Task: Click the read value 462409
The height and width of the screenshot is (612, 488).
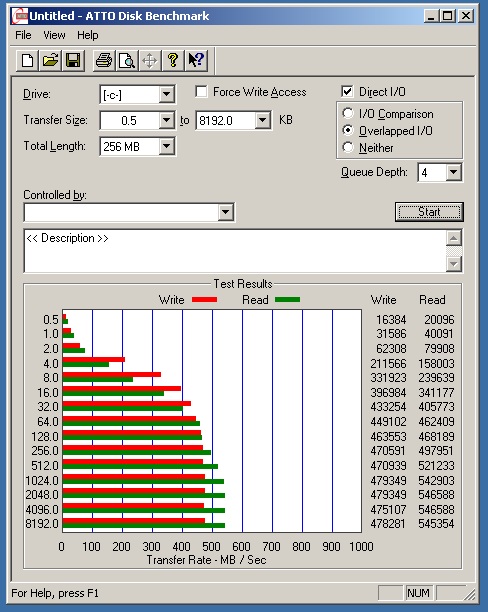Action: pos(436,422)
